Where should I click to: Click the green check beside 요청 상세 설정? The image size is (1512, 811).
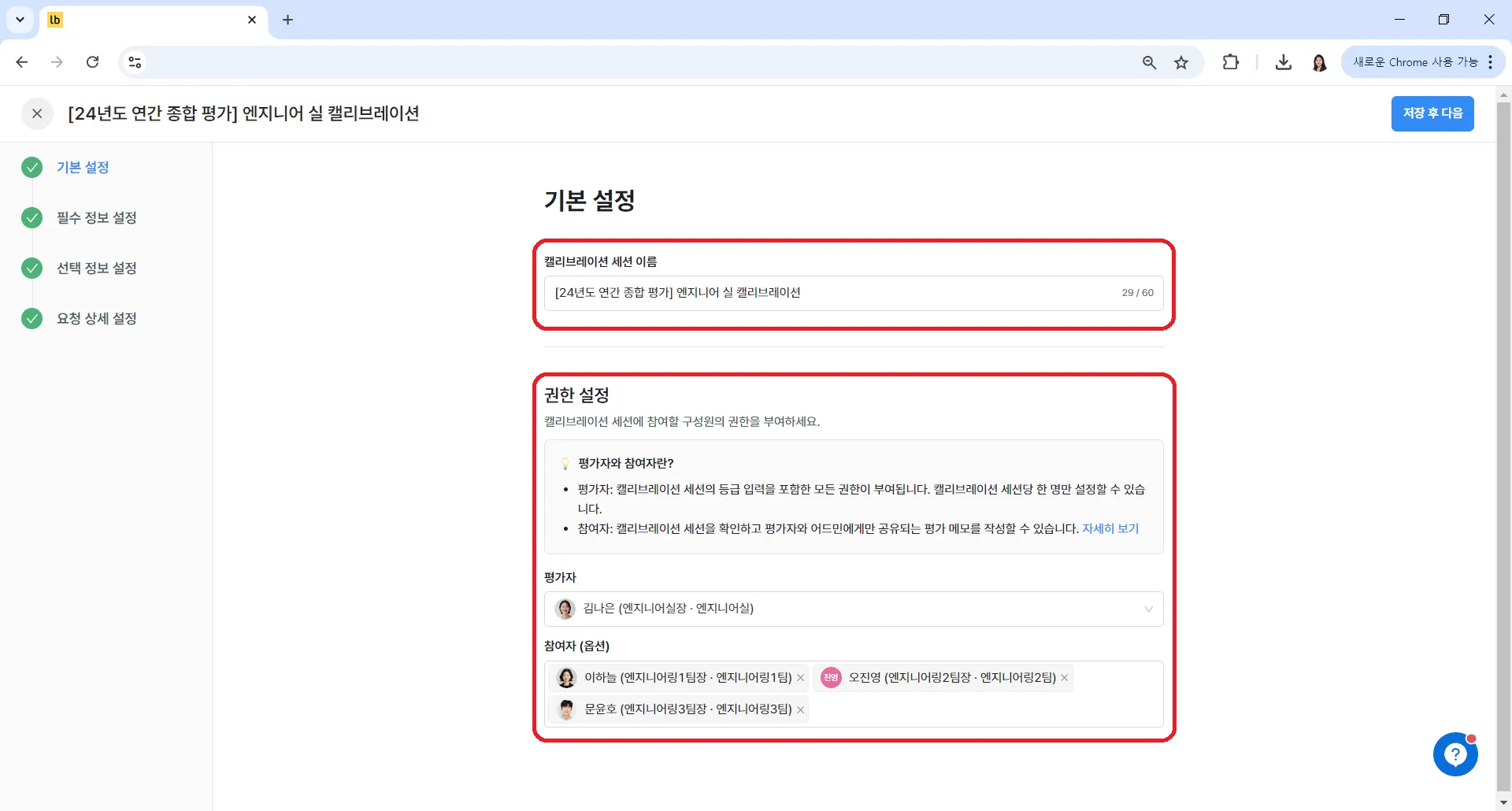click(32, 318)
